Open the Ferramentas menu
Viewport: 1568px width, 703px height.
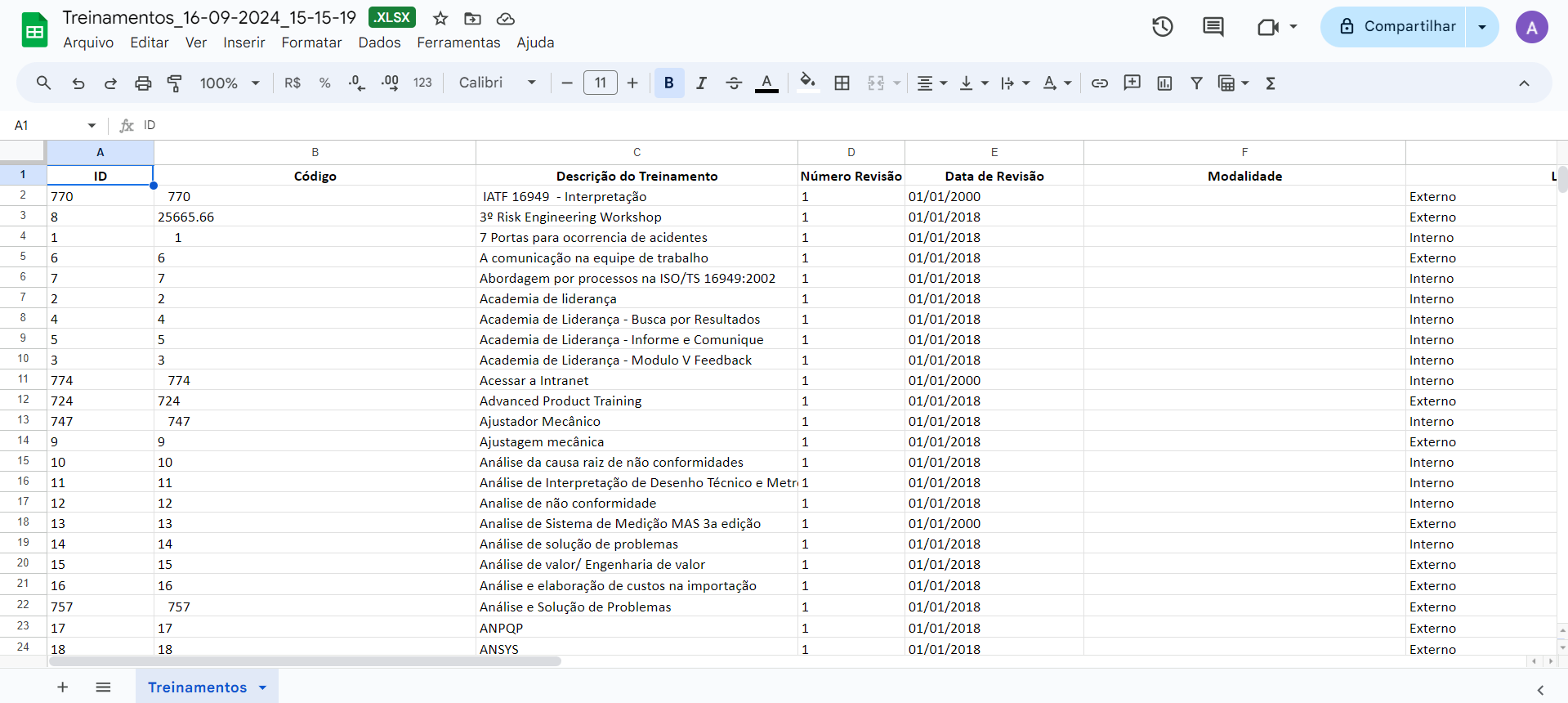pyautogui.click(x=458, y=43)
